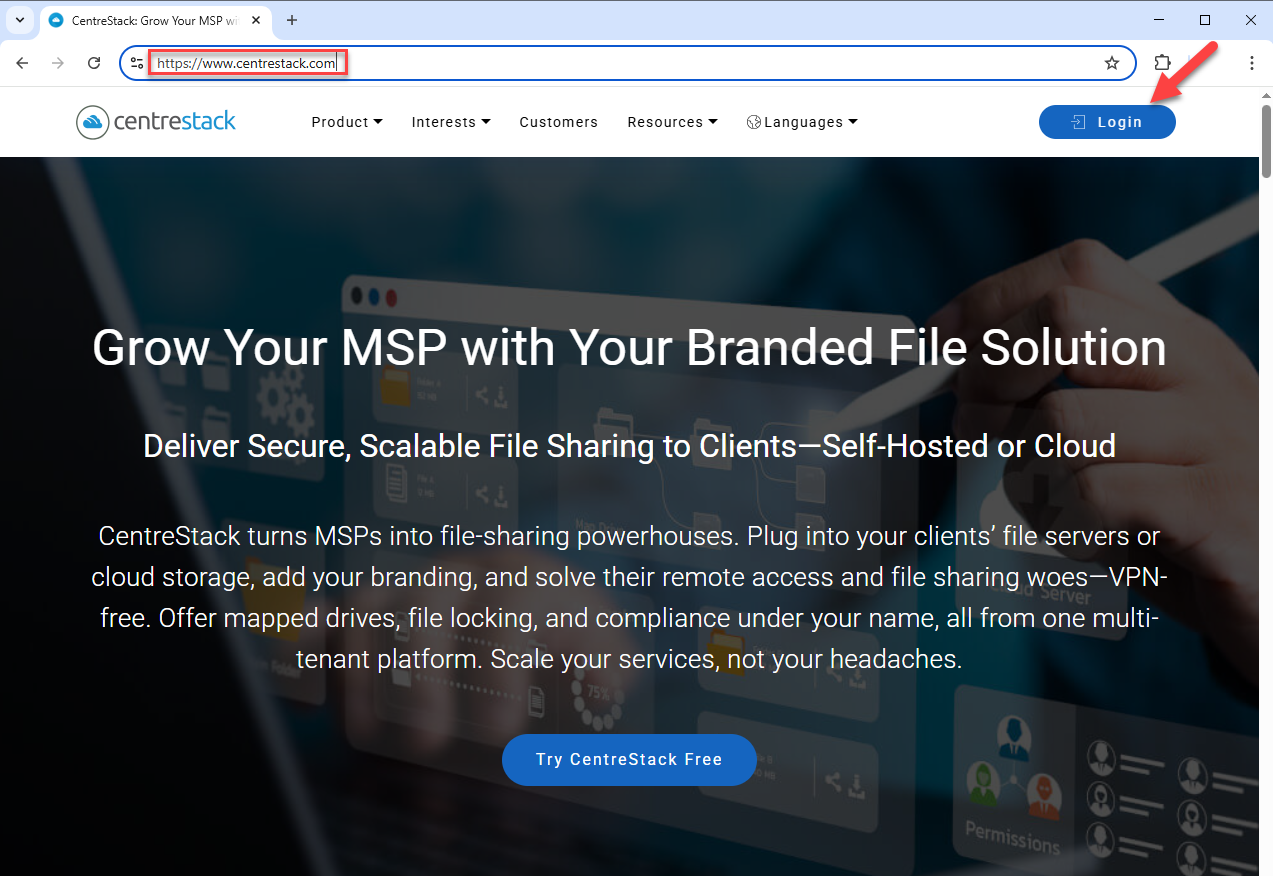Screen dimensions: 1273x876
Task: Open Chrome three-dot menu
Action: pos(1251,63)
